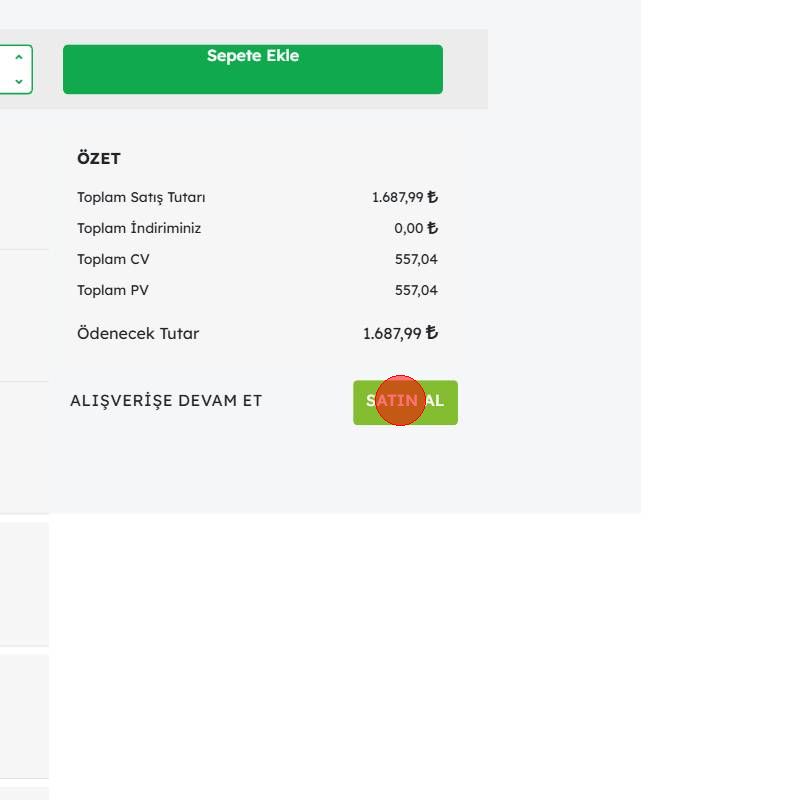Click inside the quantity number field
800x800 pixels.
click(5, 69)
